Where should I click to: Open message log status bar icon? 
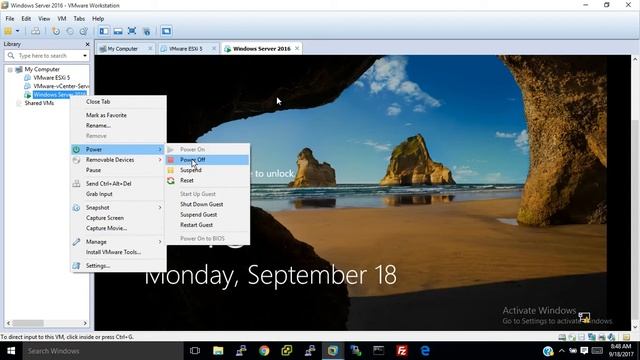(x=627, y=337)
